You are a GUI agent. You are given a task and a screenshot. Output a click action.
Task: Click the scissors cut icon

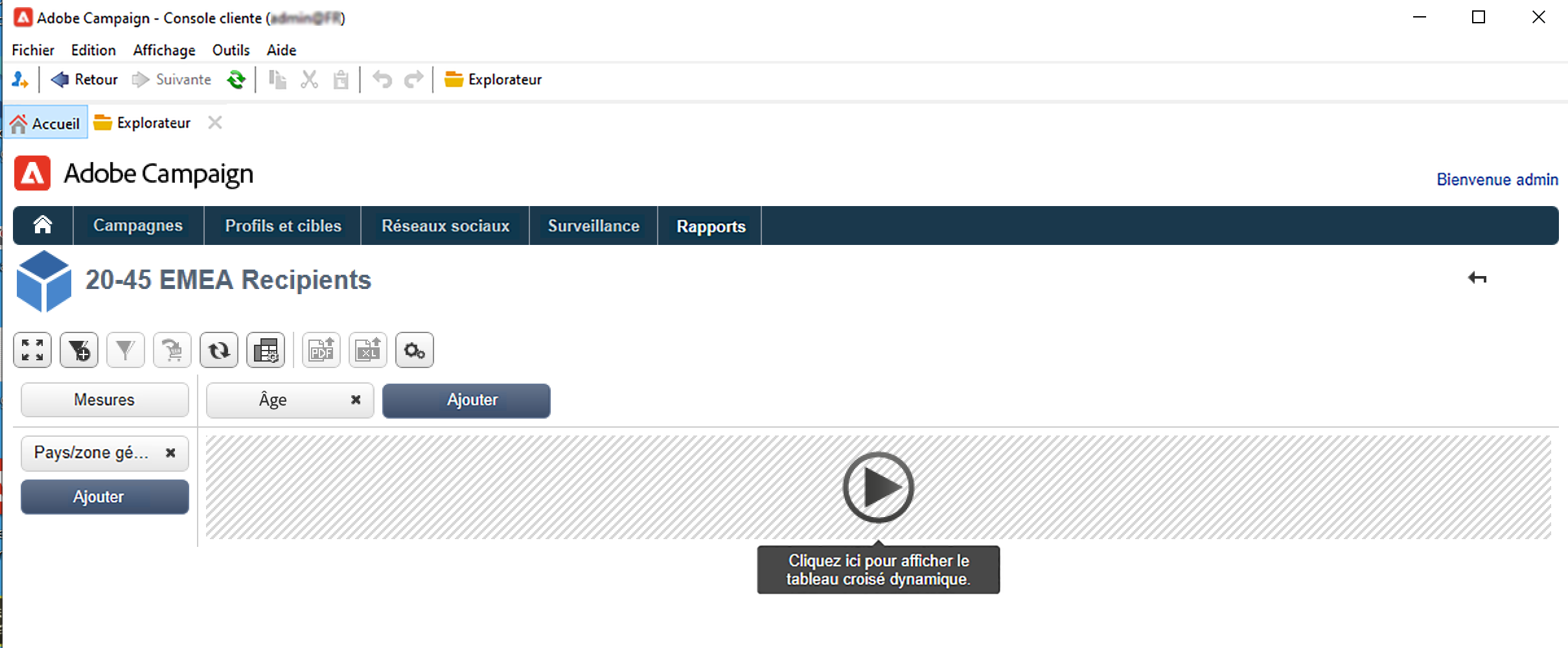point(310,80)
